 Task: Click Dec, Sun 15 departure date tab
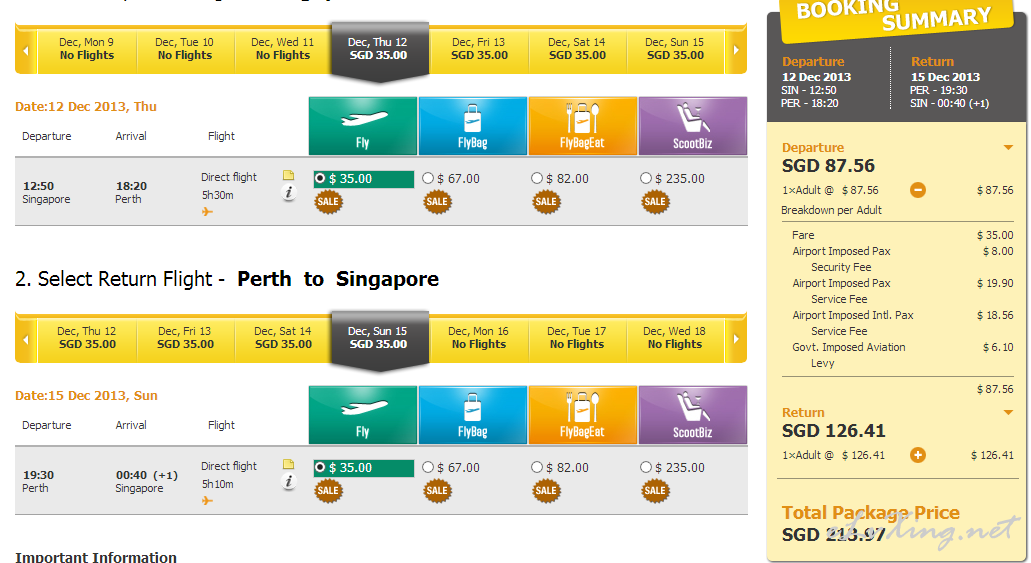(x=674, y=49)
